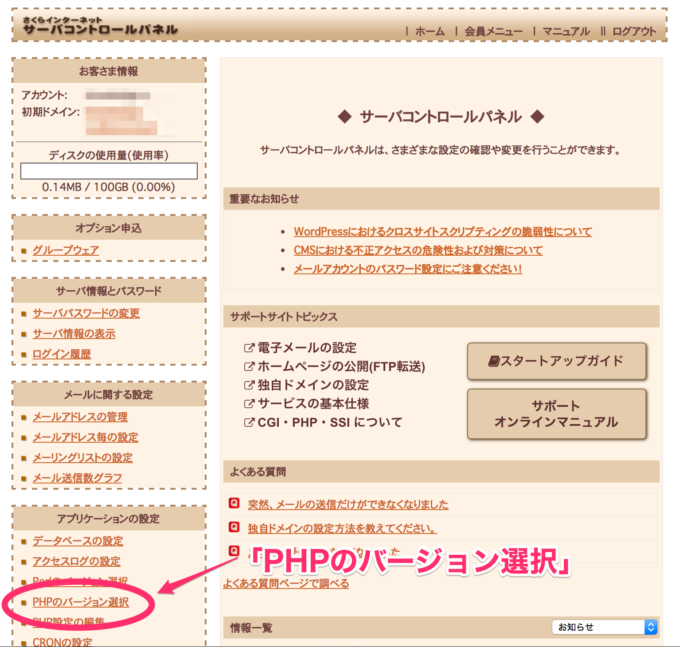Open 独自ドメインの設定方法を教えてください FAQ
Viewport: 680px width, 647px height.
(342, 528)
